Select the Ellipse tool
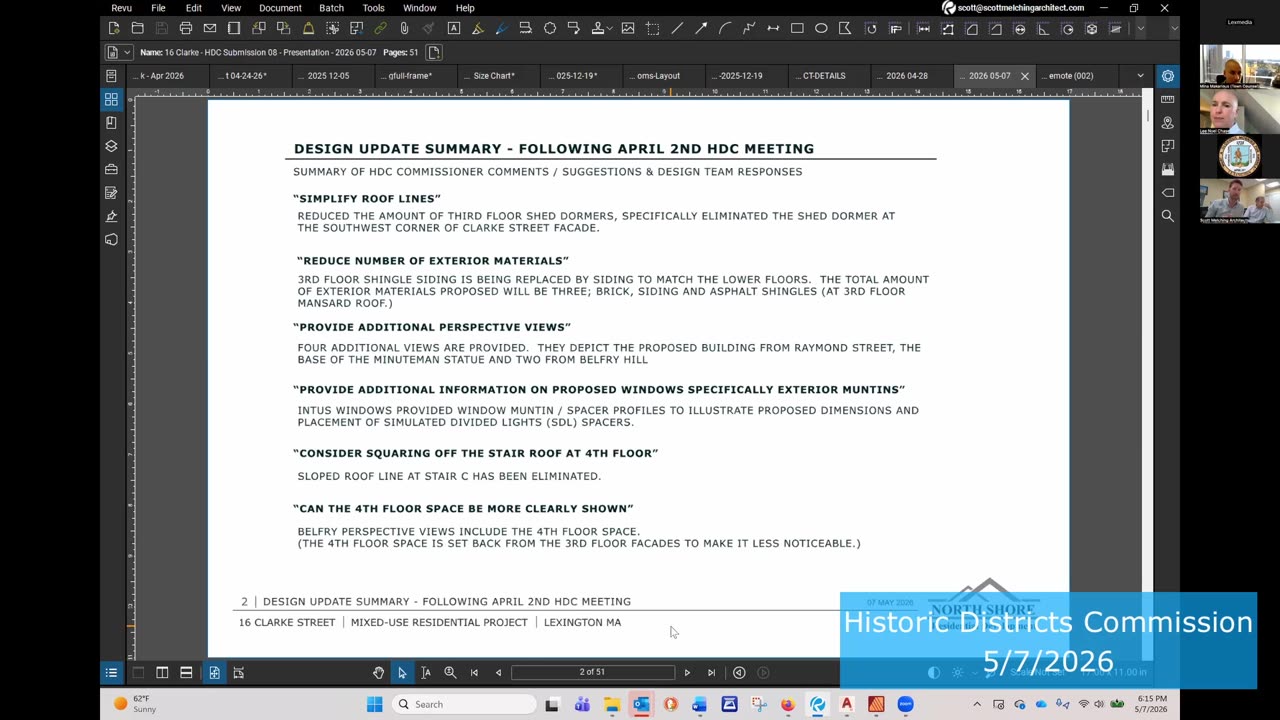 (x=821, y=28)
